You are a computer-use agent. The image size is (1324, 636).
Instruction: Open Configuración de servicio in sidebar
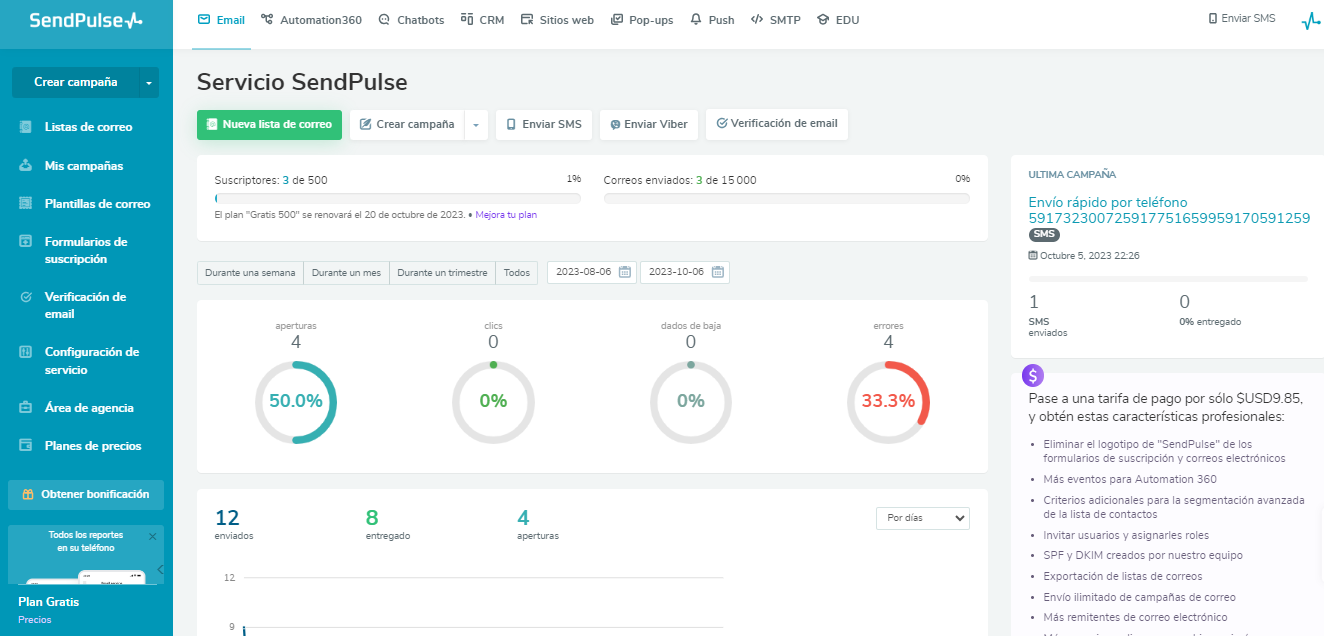pos(92,360)
